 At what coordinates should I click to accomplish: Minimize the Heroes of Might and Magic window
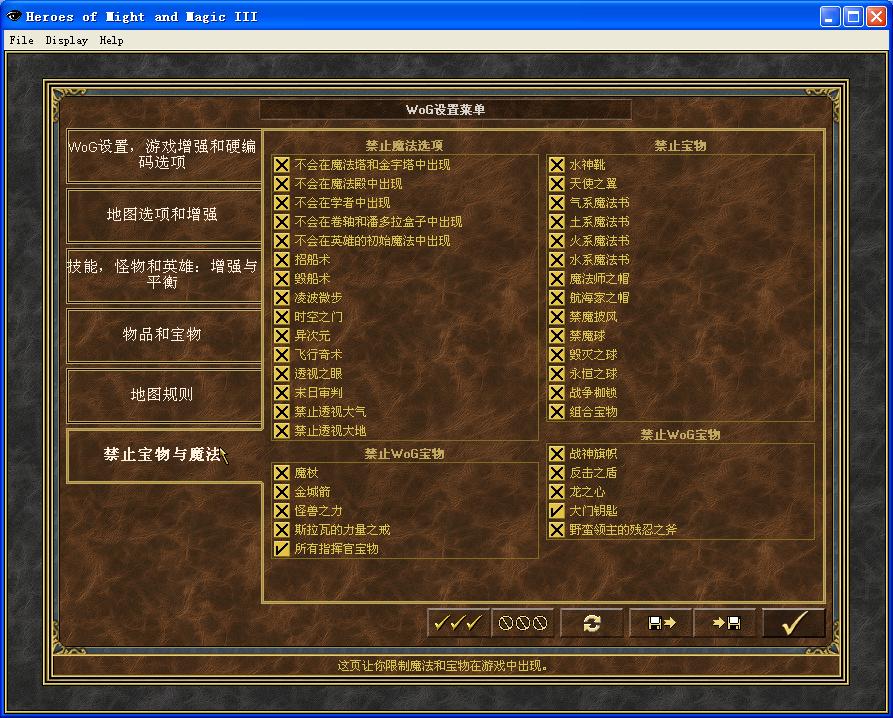(x=830, y=17)
